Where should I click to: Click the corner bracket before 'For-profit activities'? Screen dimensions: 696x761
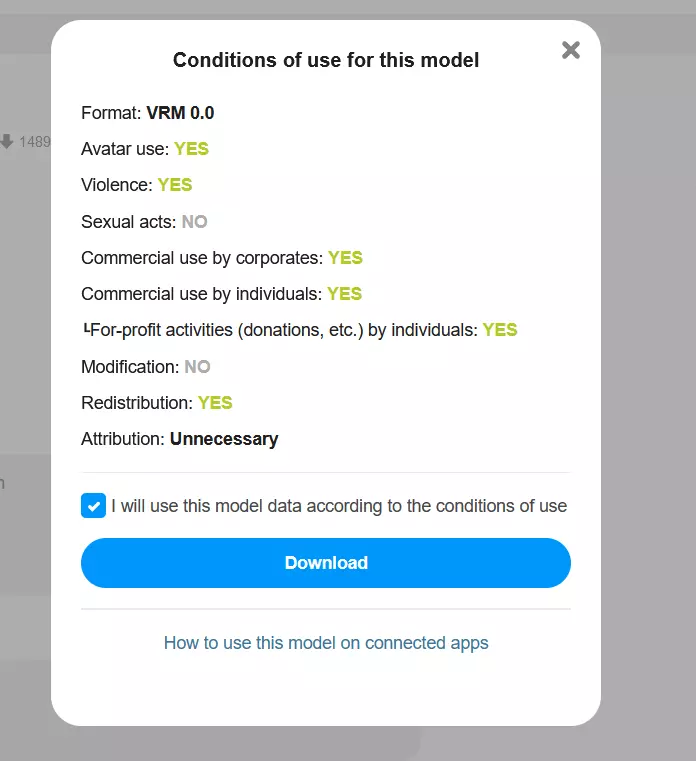coord(85,329)
